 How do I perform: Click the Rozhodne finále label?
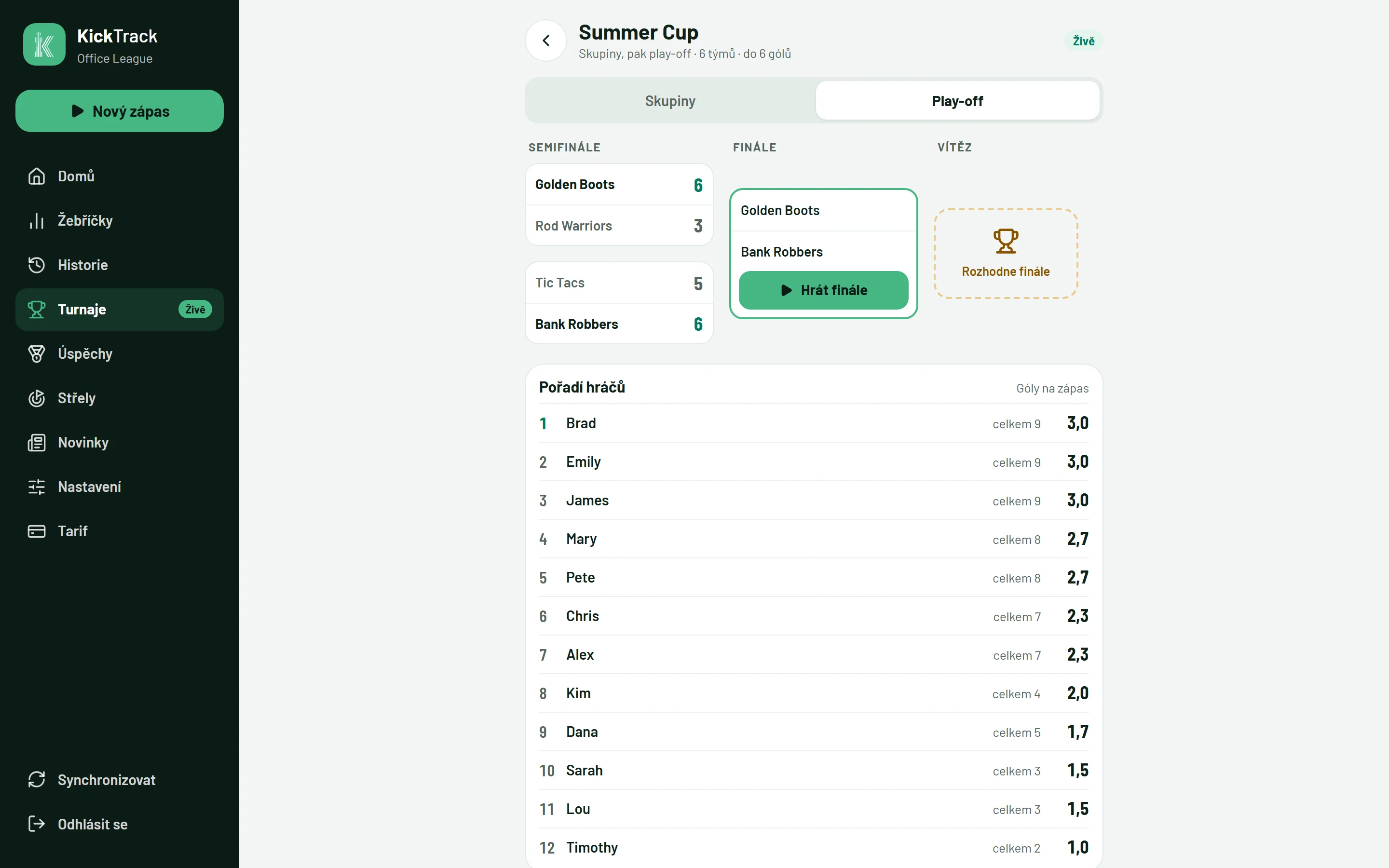(x=1006, y=271)
